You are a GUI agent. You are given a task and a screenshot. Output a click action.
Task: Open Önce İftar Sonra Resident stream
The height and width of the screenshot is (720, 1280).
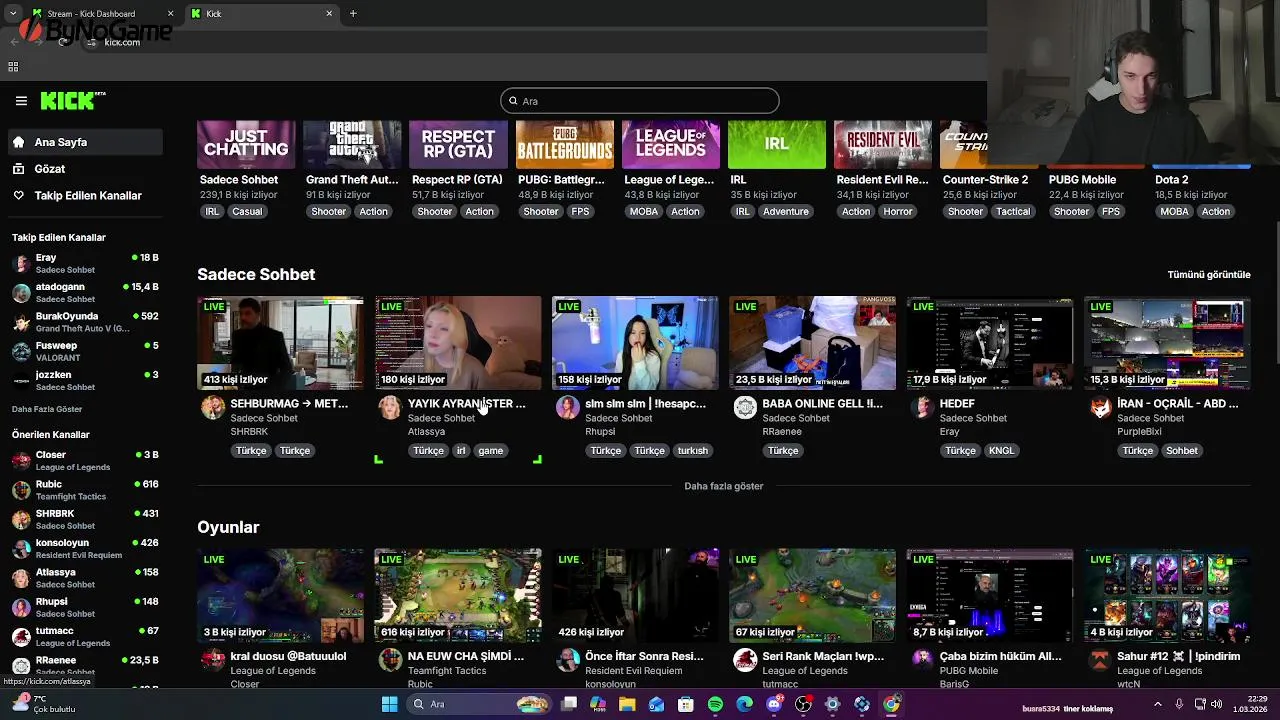[635, 595]
